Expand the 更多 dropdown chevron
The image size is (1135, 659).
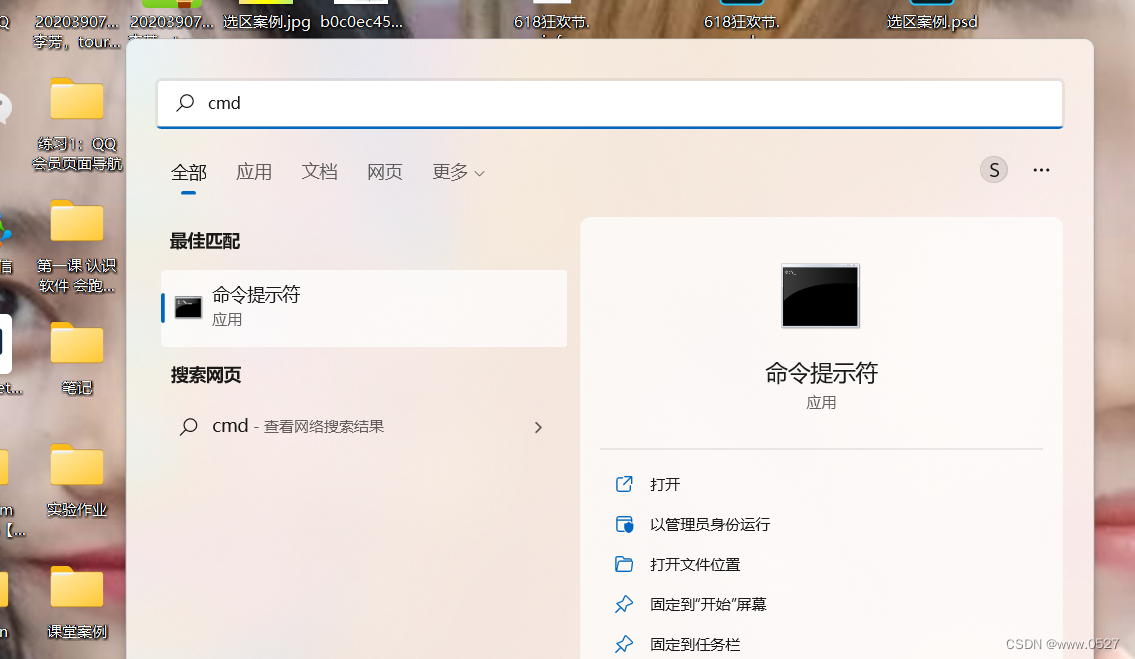pos(478,171)
